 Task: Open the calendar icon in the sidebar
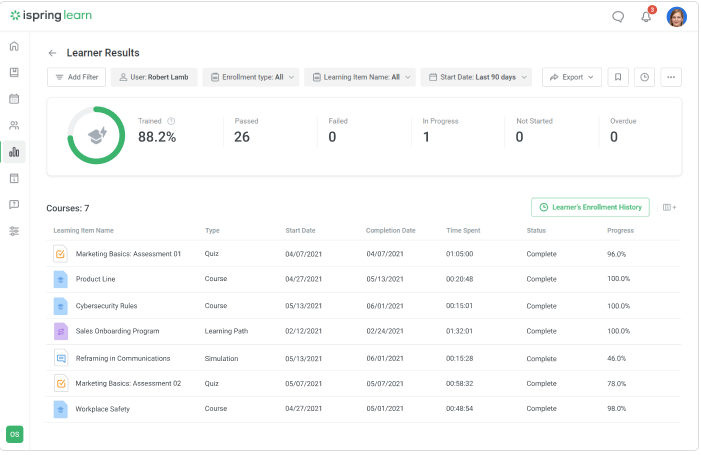coord(14,99)
